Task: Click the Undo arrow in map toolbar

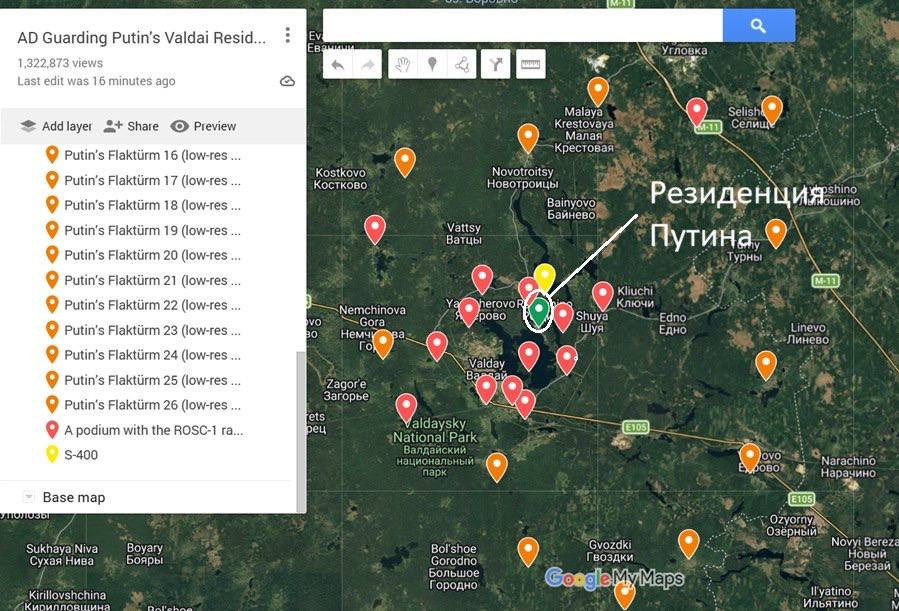Action: pos(338,65)
